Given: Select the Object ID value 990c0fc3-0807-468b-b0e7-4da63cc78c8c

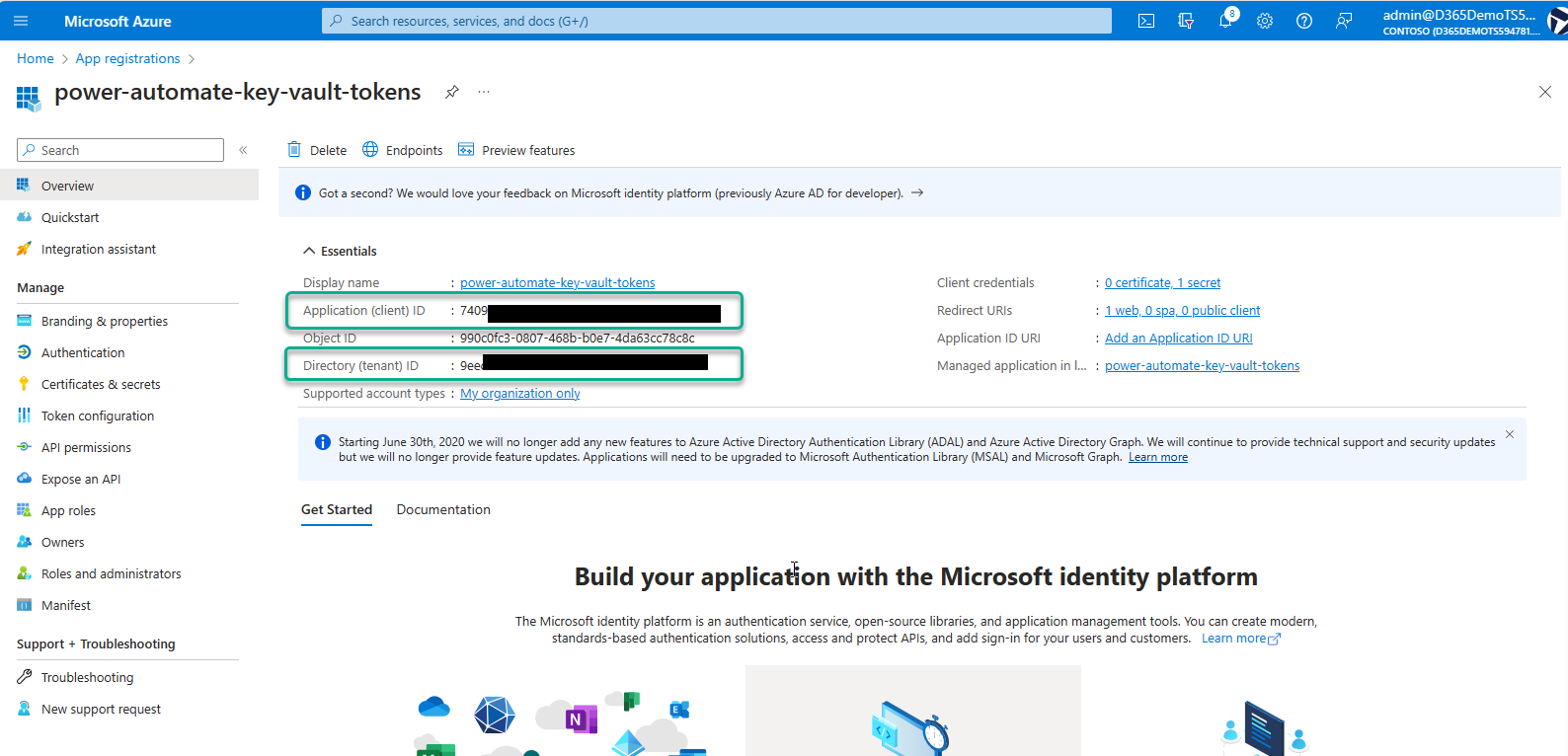Looking at the screenshot, I should 578,338.
